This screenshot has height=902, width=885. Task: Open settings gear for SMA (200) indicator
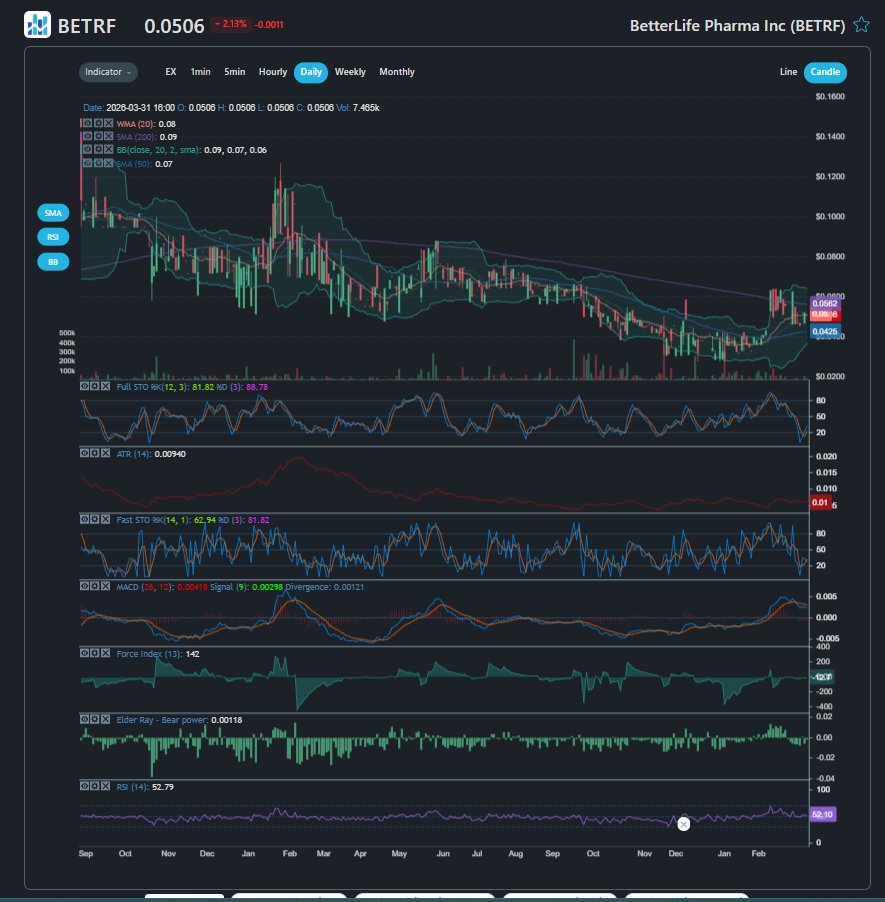(98, 136)
